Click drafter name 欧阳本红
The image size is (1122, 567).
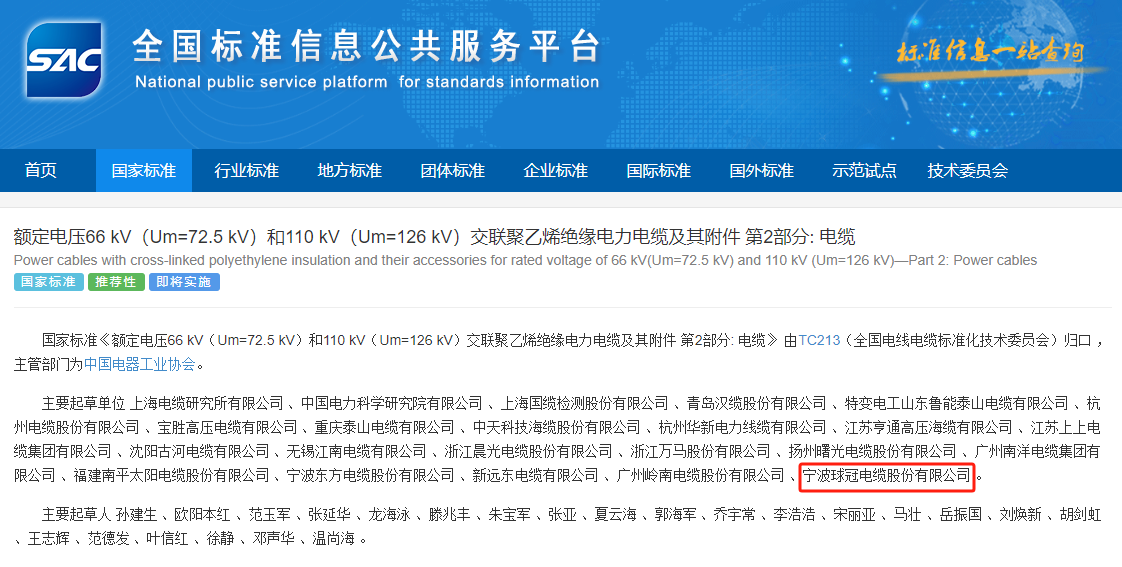(x=203, y=514)
